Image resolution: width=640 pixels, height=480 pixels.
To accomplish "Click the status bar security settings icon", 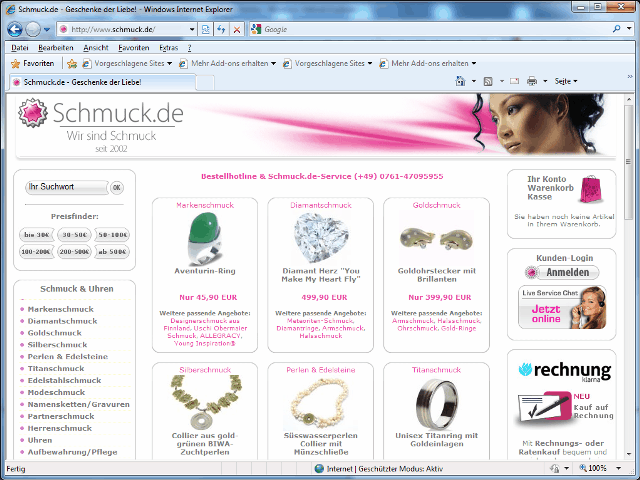I will coord(555,469).
